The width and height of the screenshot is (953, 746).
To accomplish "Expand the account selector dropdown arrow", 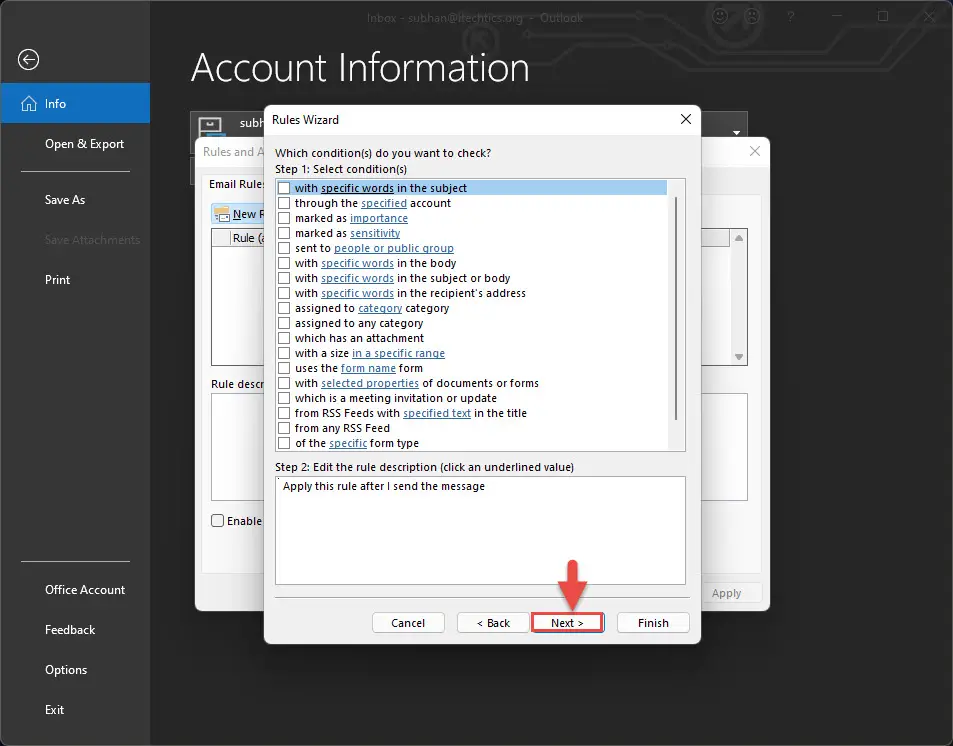I will 736,133.
